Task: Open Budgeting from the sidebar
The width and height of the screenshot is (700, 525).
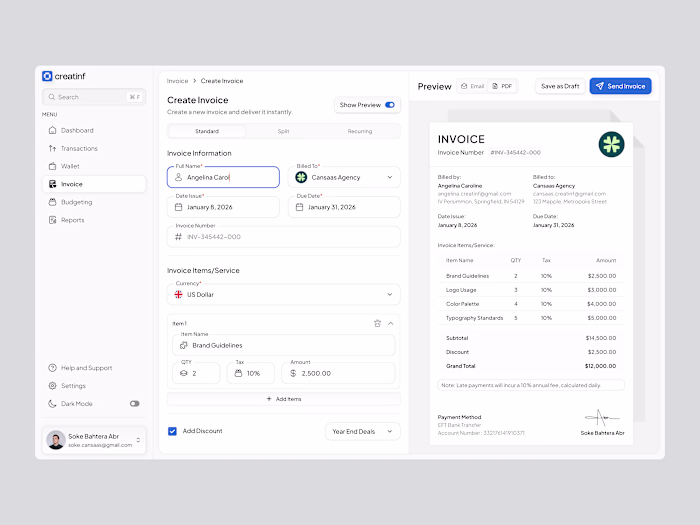Action: [x=94, y=202]
